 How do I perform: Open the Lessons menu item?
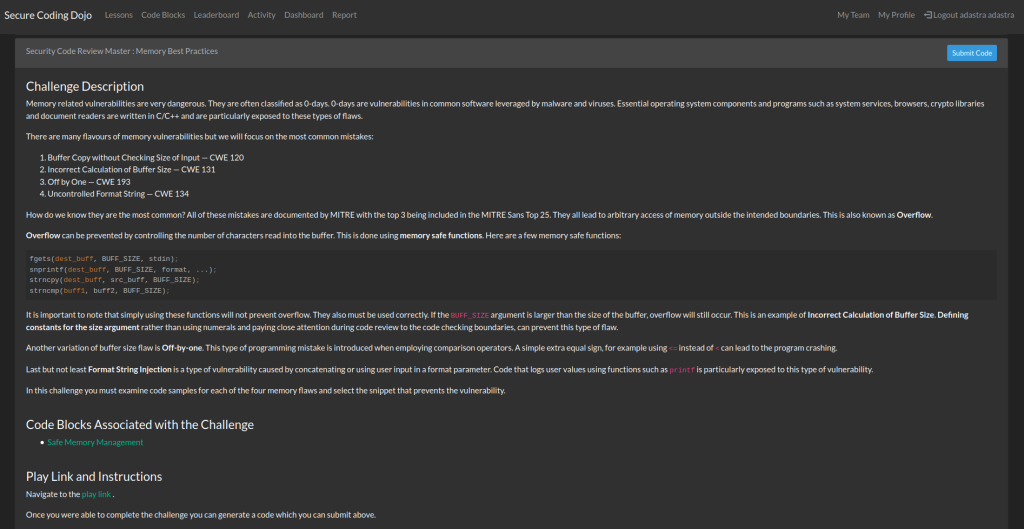click(x=119, y=15)
